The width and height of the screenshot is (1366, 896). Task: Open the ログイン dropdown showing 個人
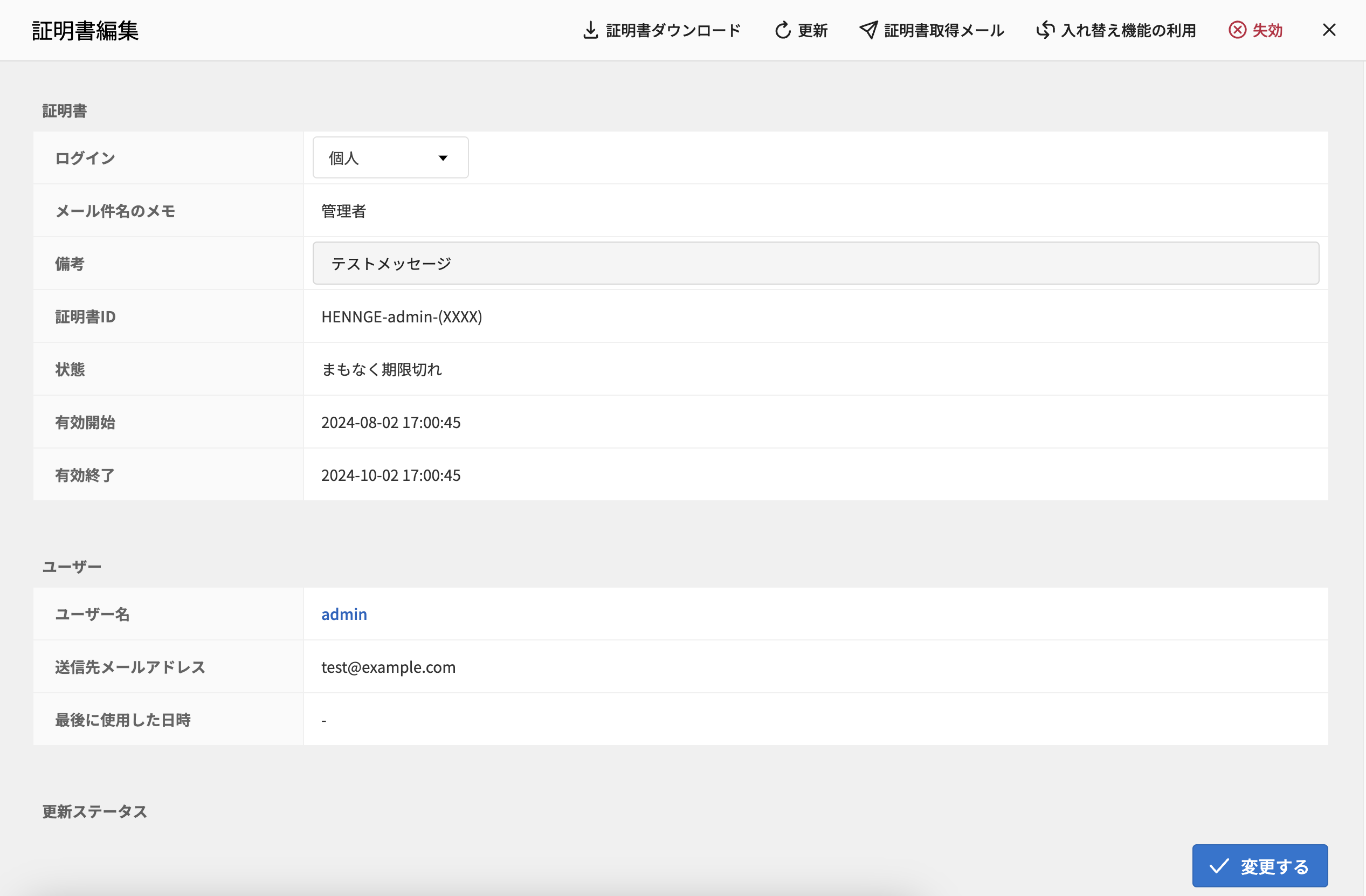pyautogui.click(x=390, y=157)
